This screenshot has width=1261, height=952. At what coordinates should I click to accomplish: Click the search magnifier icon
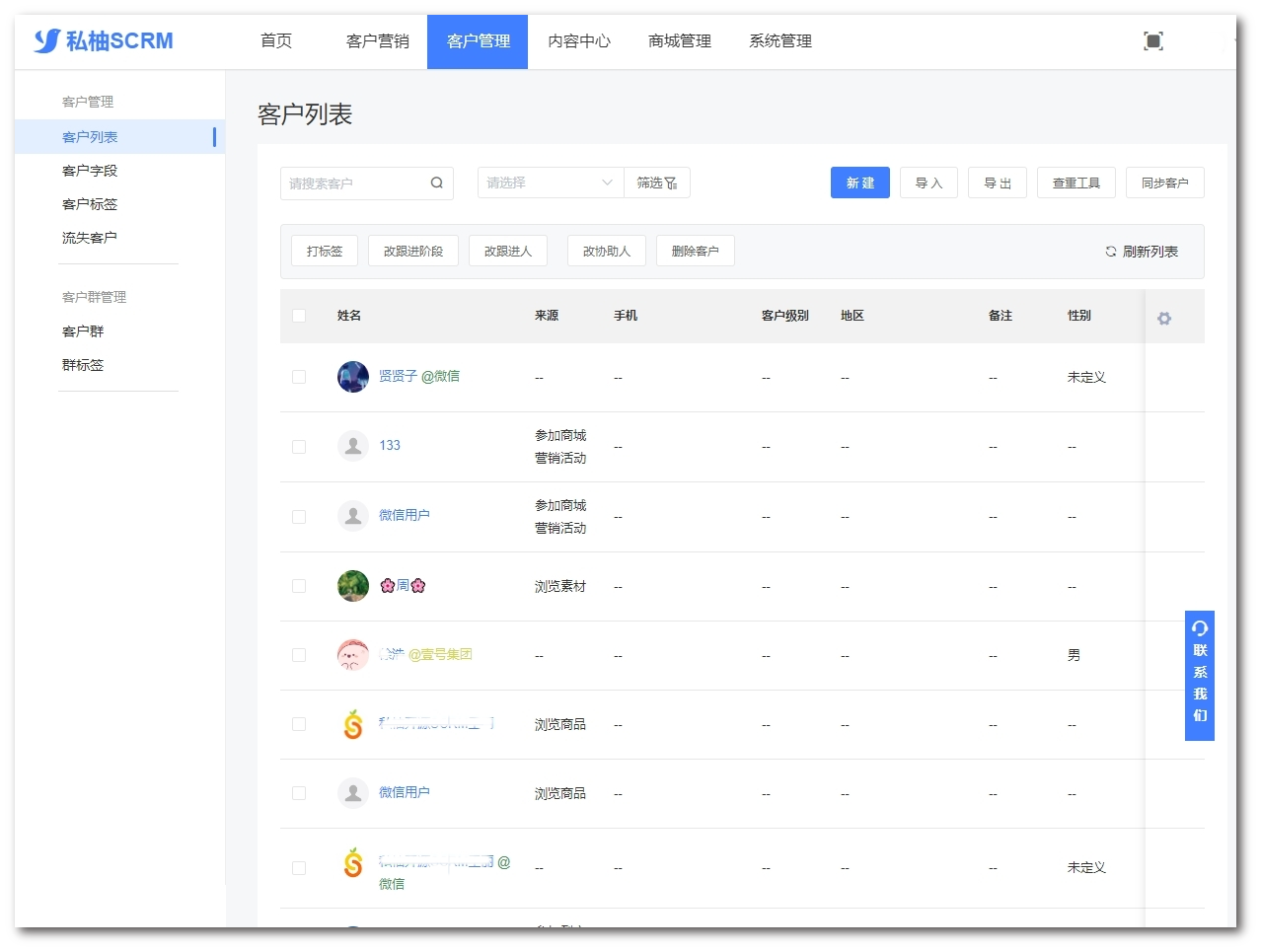tap(436, 183)
